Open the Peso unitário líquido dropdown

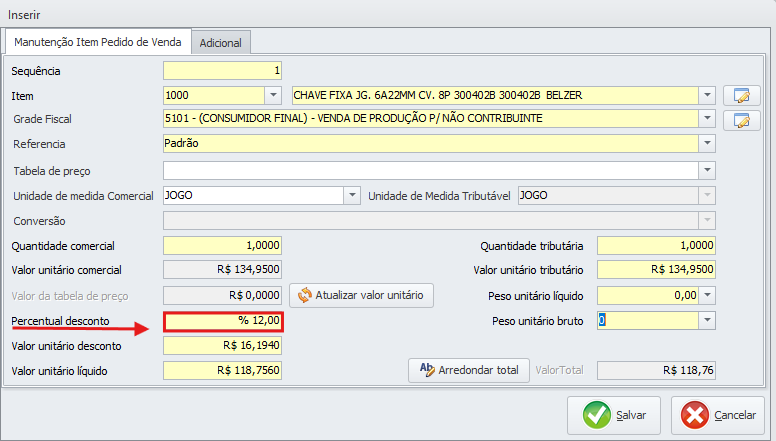click(708, 295)
